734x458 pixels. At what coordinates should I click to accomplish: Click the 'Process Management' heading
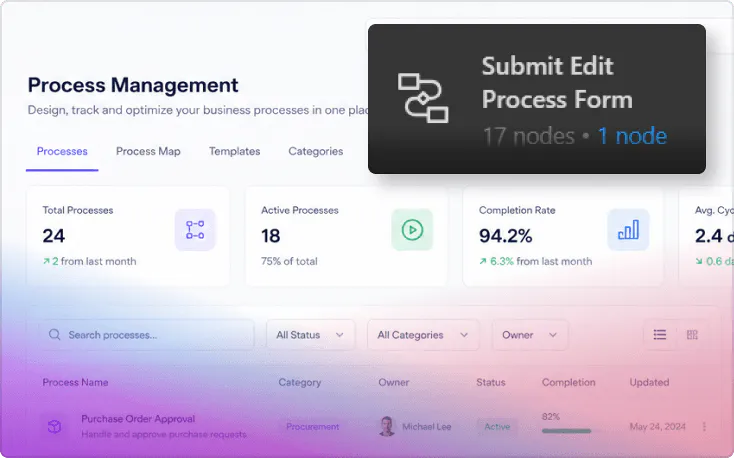point(133,85)
